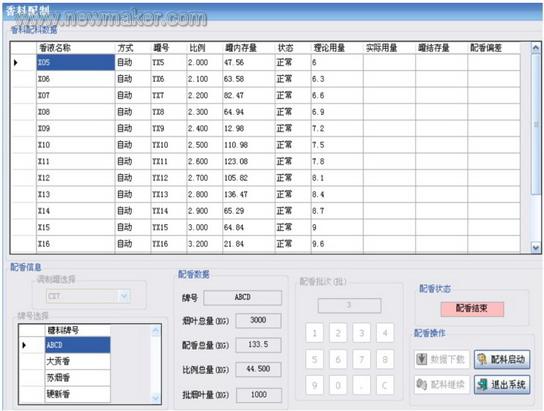544x411 pixels.
Task: Click the 数据下载 download button
Action: tap(442, 359)
